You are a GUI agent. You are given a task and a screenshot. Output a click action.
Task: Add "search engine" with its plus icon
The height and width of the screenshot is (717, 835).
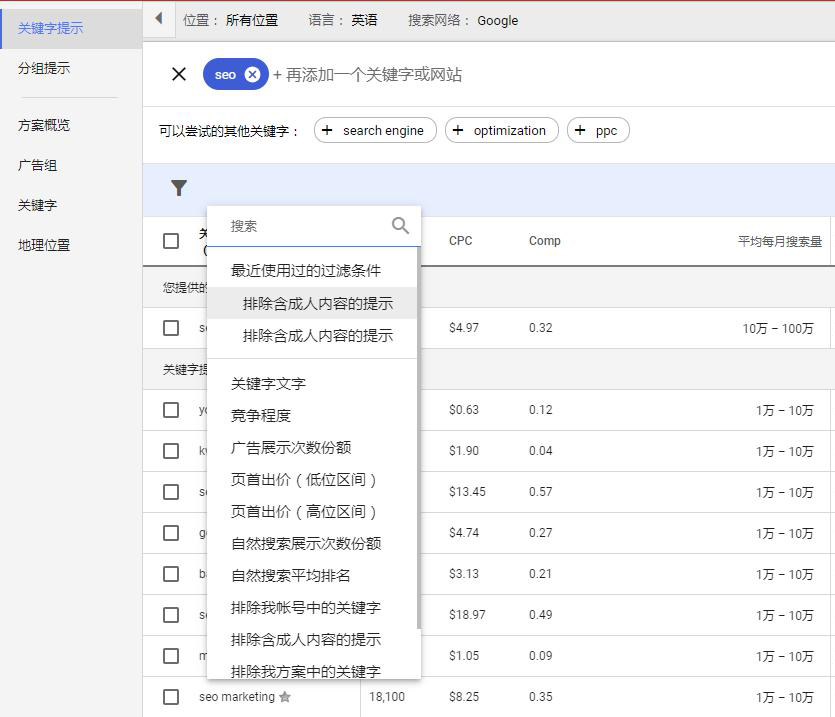click(326, 130)
